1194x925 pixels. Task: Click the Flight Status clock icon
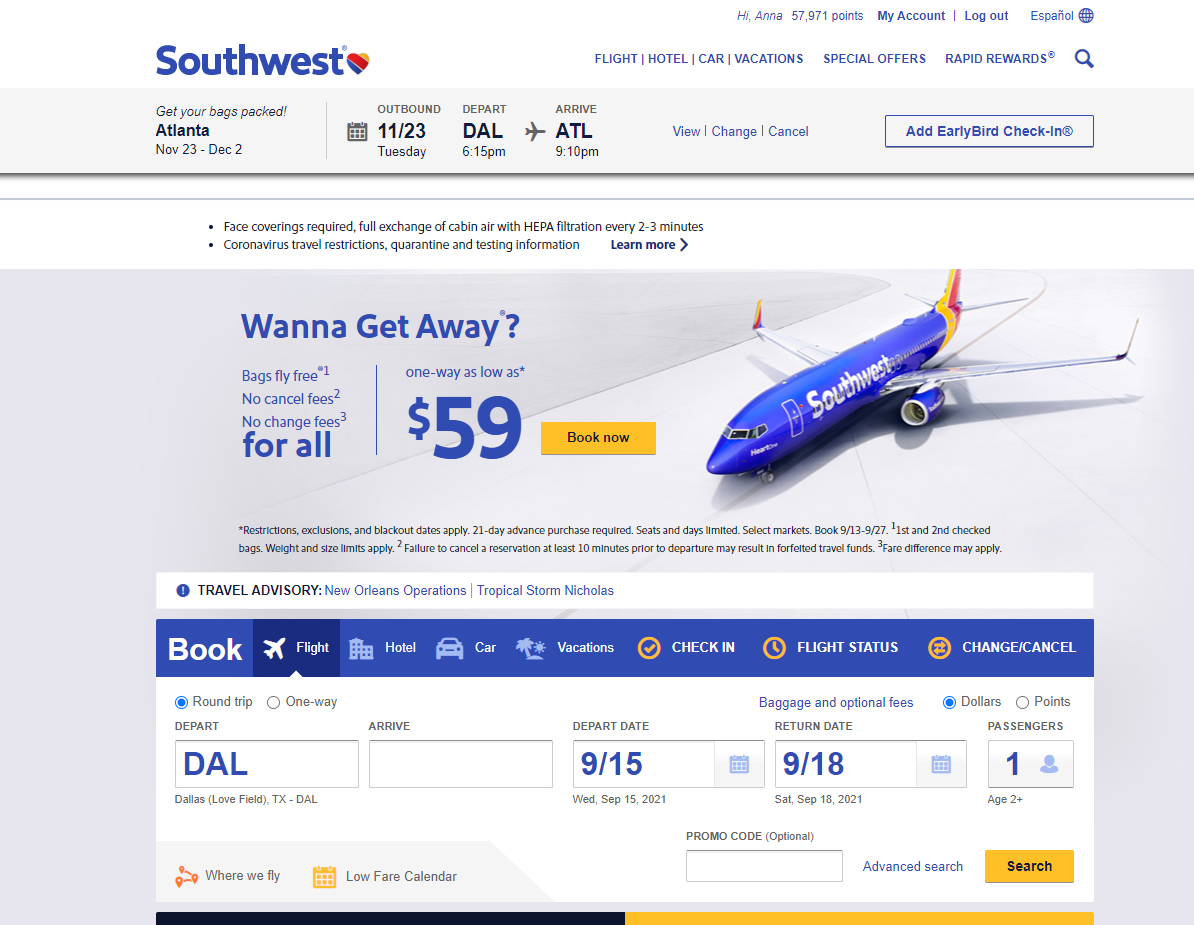(x=774, y=647)
